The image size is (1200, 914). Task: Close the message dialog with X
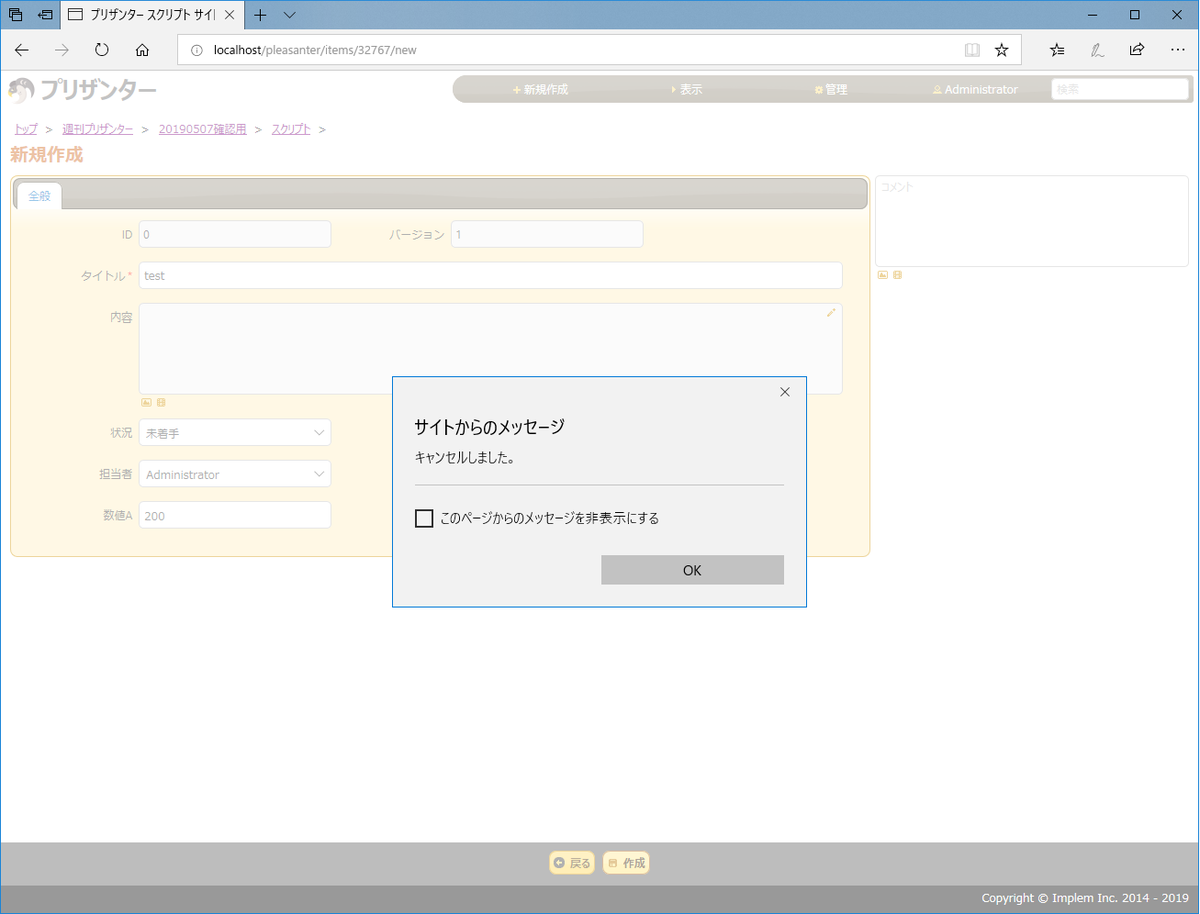coord(785,392)
